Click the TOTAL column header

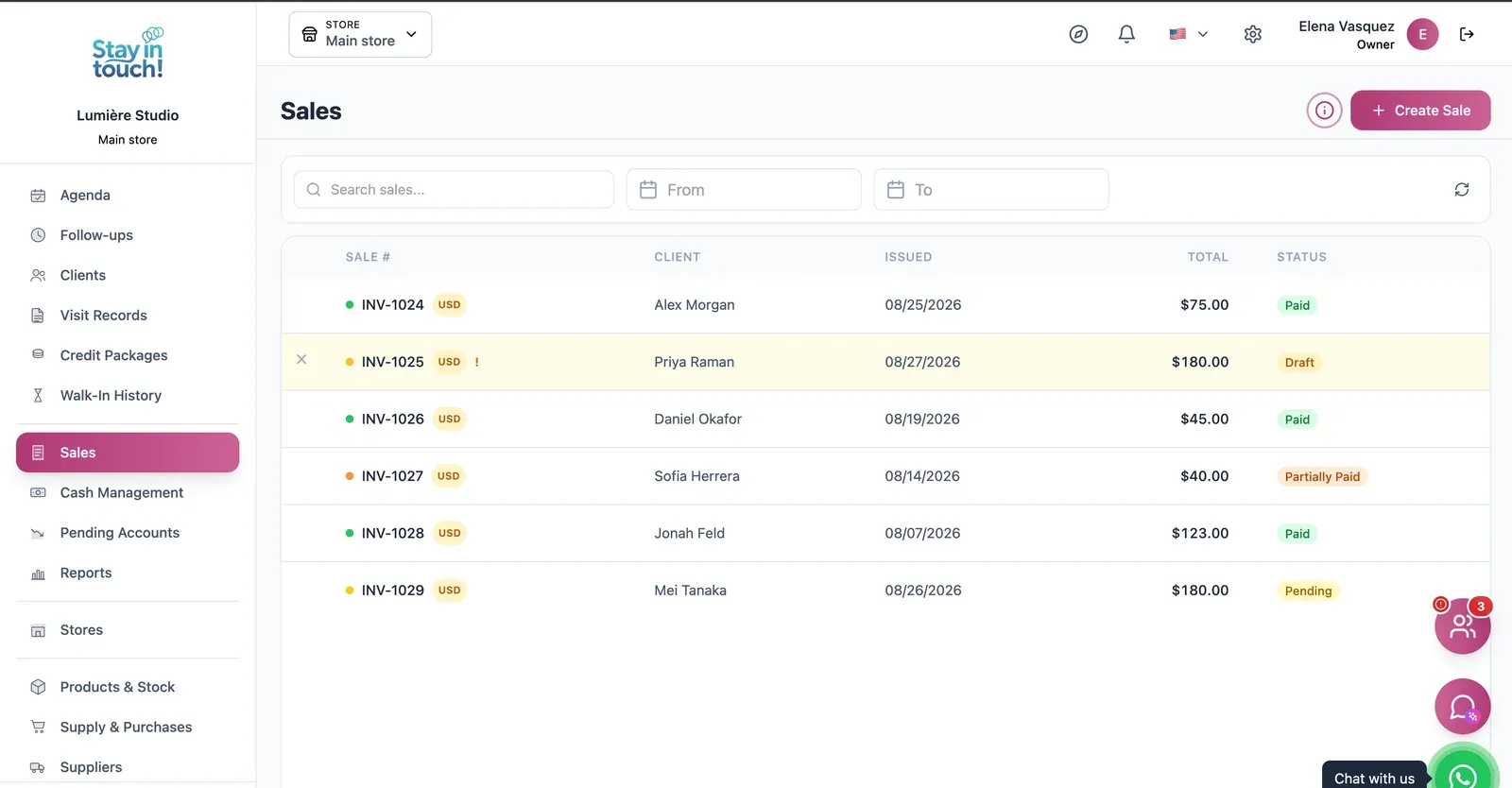[1208, 257]
